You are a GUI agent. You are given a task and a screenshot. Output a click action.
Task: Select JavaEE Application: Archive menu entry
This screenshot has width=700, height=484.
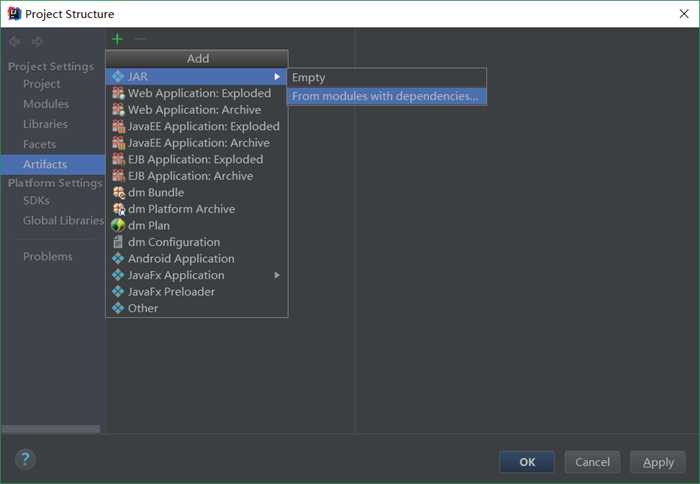click(196, 142)
